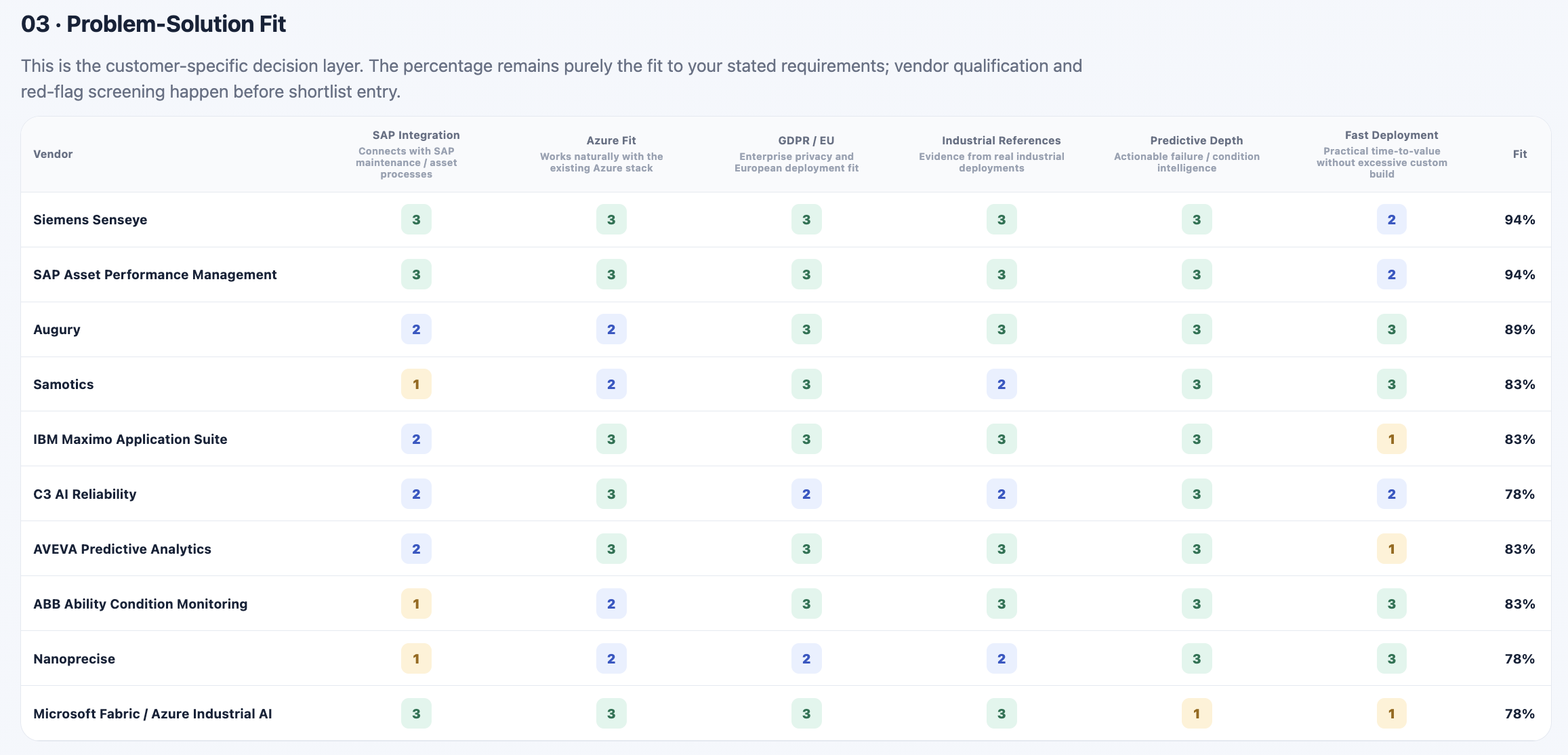Click Nanoprecise's SAP Integration score badge
Viewport: 1568px width, 755px height.
click(x=416, y=659)
